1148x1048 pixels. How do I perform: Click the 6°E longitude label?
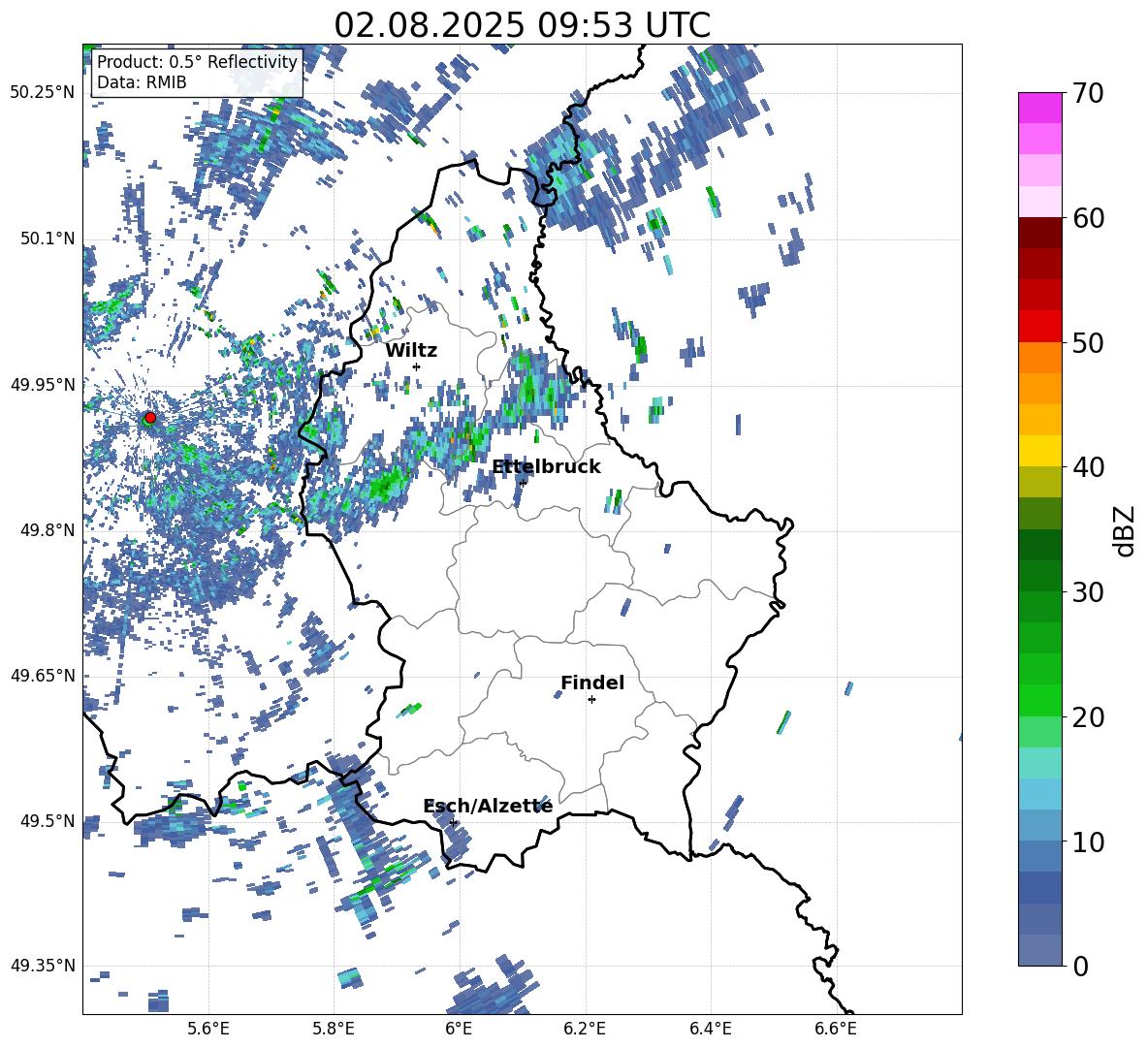(x=459, y=1029)
